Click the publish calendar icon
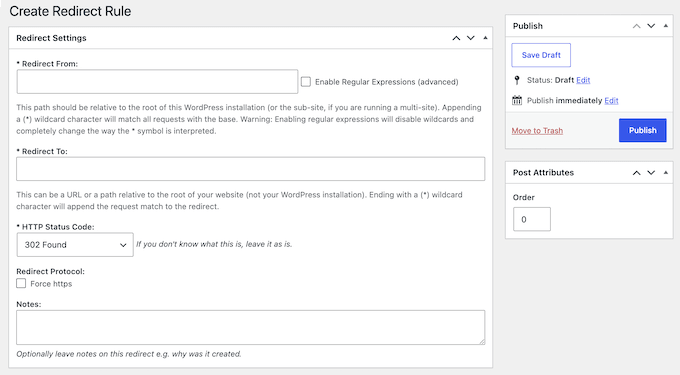Viewport: 680px width, 375px height. [517, 101]
